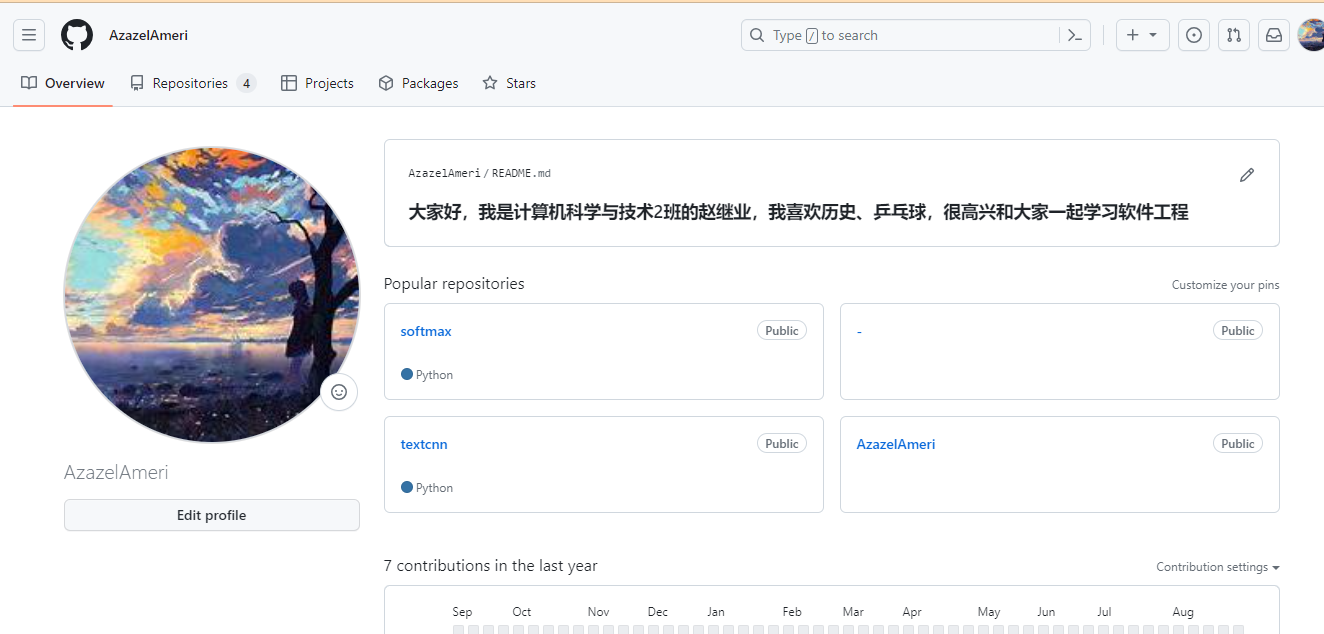Click the Aug label on contribution graph
The image size is (1324, 634).
tap(1183, 612)
